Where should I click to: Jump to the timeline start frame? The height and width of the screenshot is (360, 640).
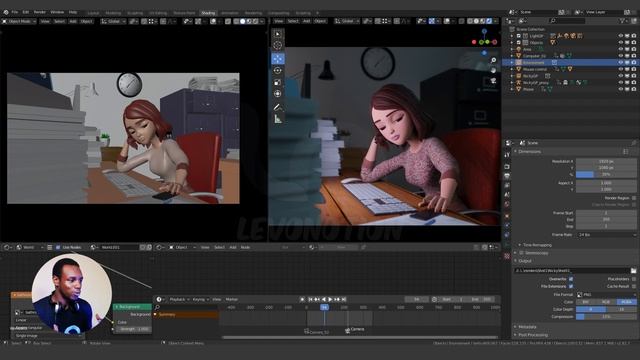(310, 300)
